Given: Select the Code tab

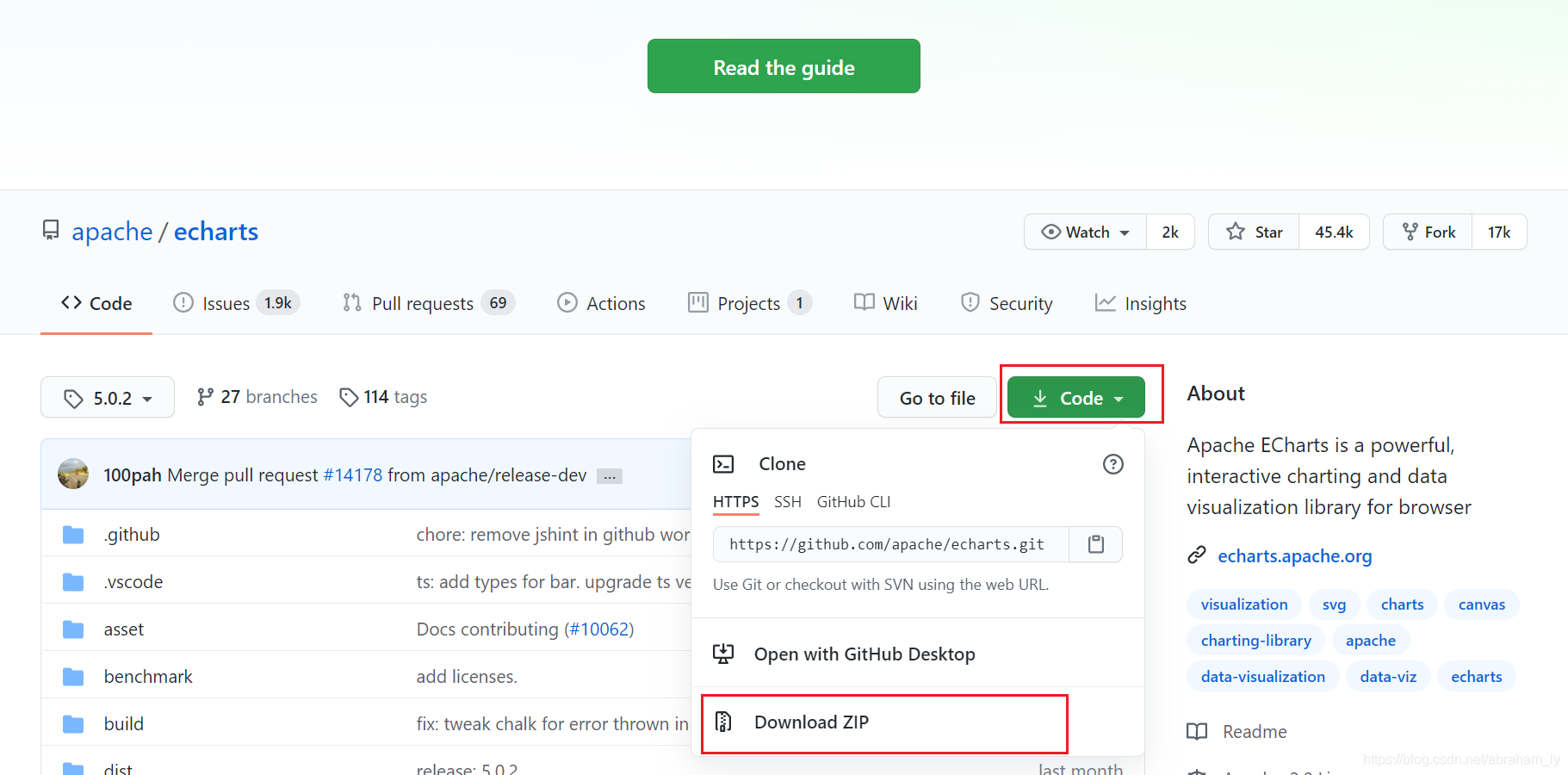Looking at the screenshot, I should [x=96, y=303].
